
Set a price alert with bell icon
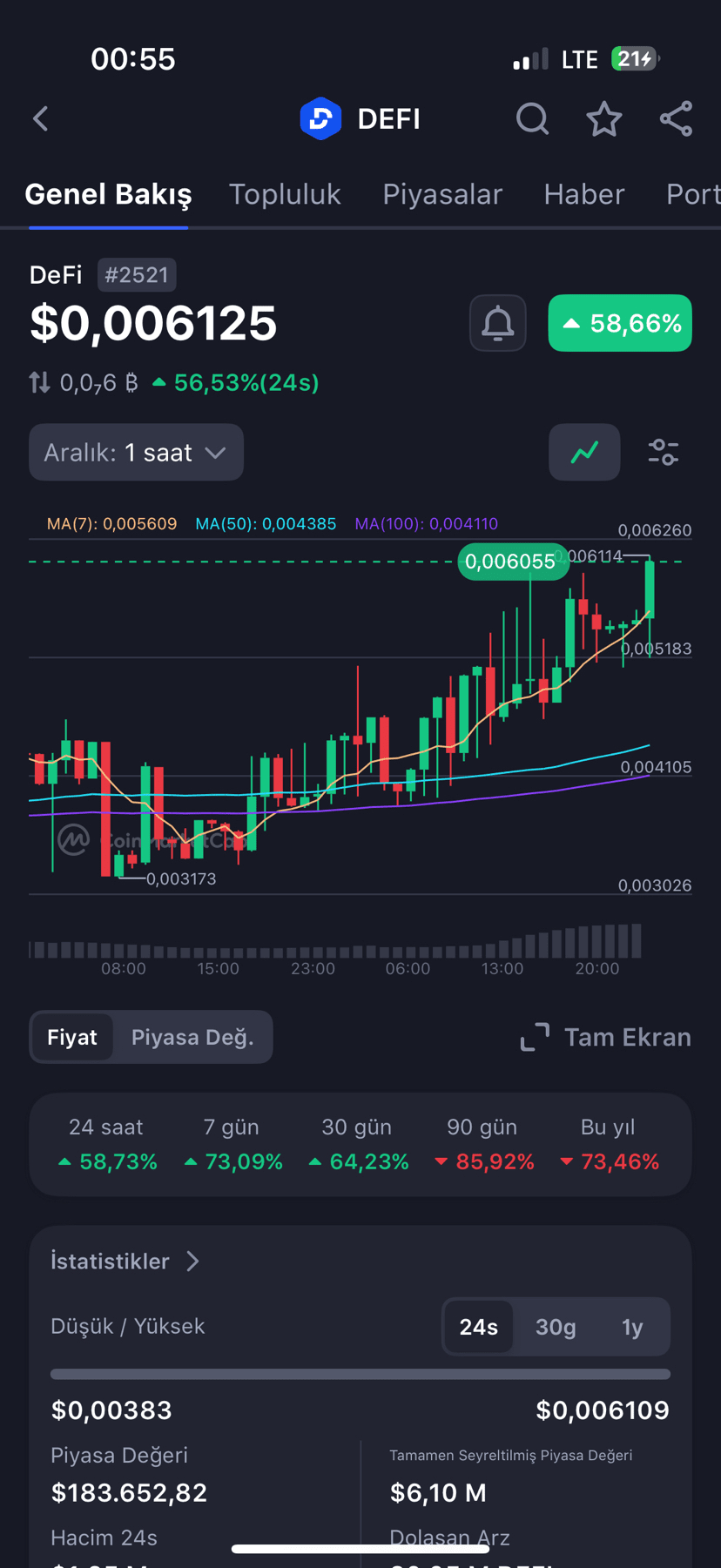[497, 324]
